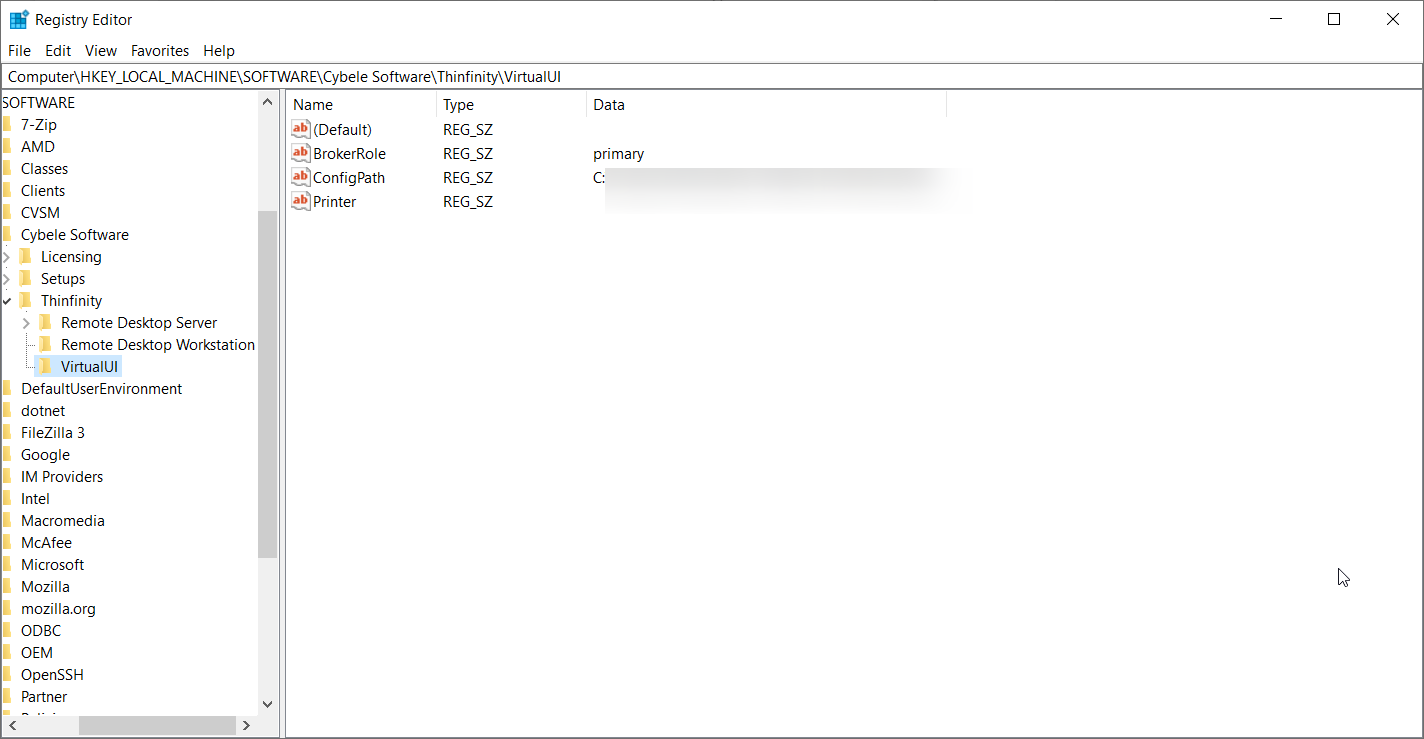Image resolution: width=1424 pixels, height=739 pixels.
Task: Select the ODBC key
Action: point(41,630)
